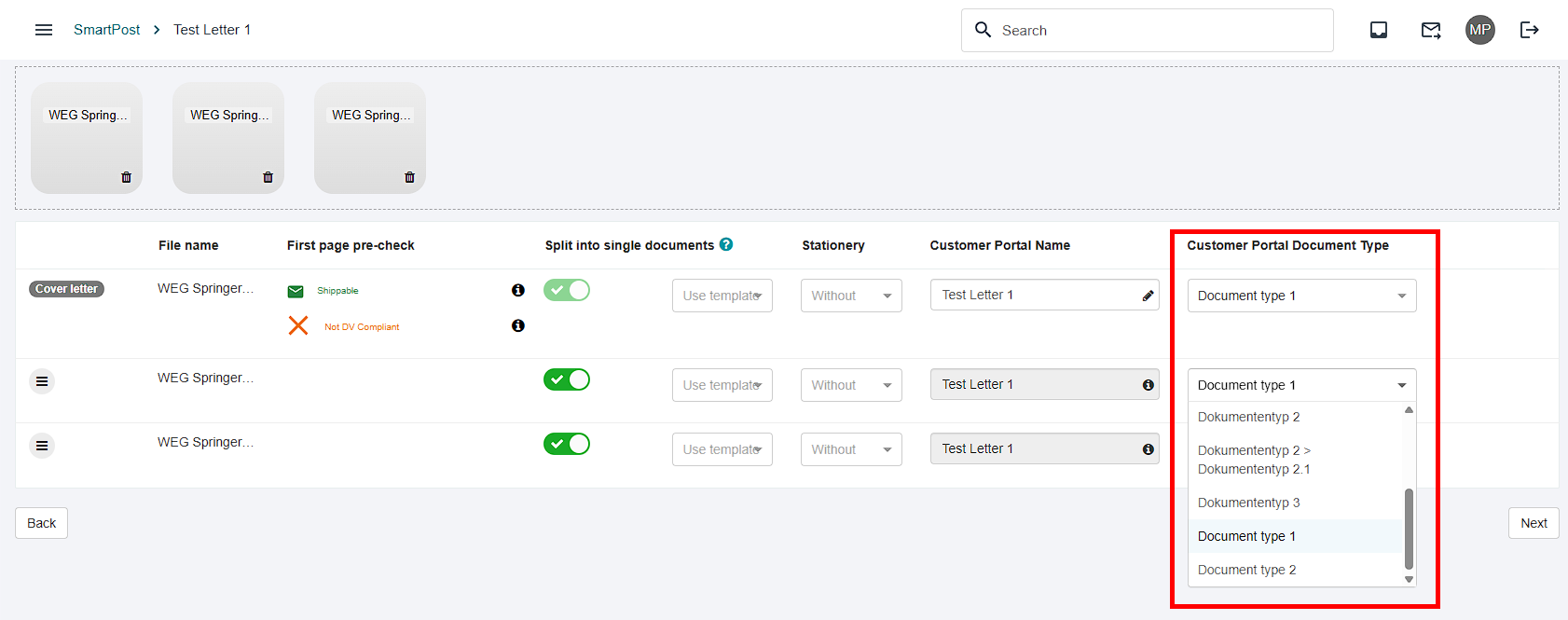Click the search magnifier icon

pyautogui.click(x=983, y=30)
